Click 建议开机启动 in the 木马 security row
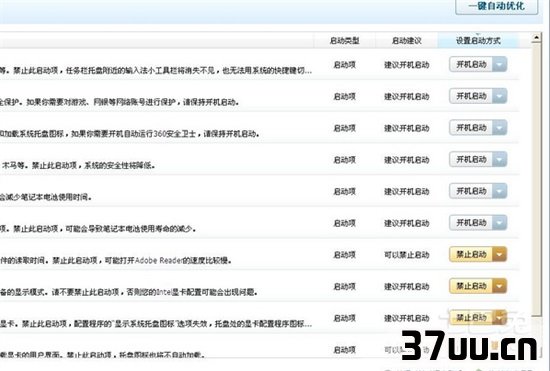The width and height of the screenshot is (550, 371). (407, 160)
